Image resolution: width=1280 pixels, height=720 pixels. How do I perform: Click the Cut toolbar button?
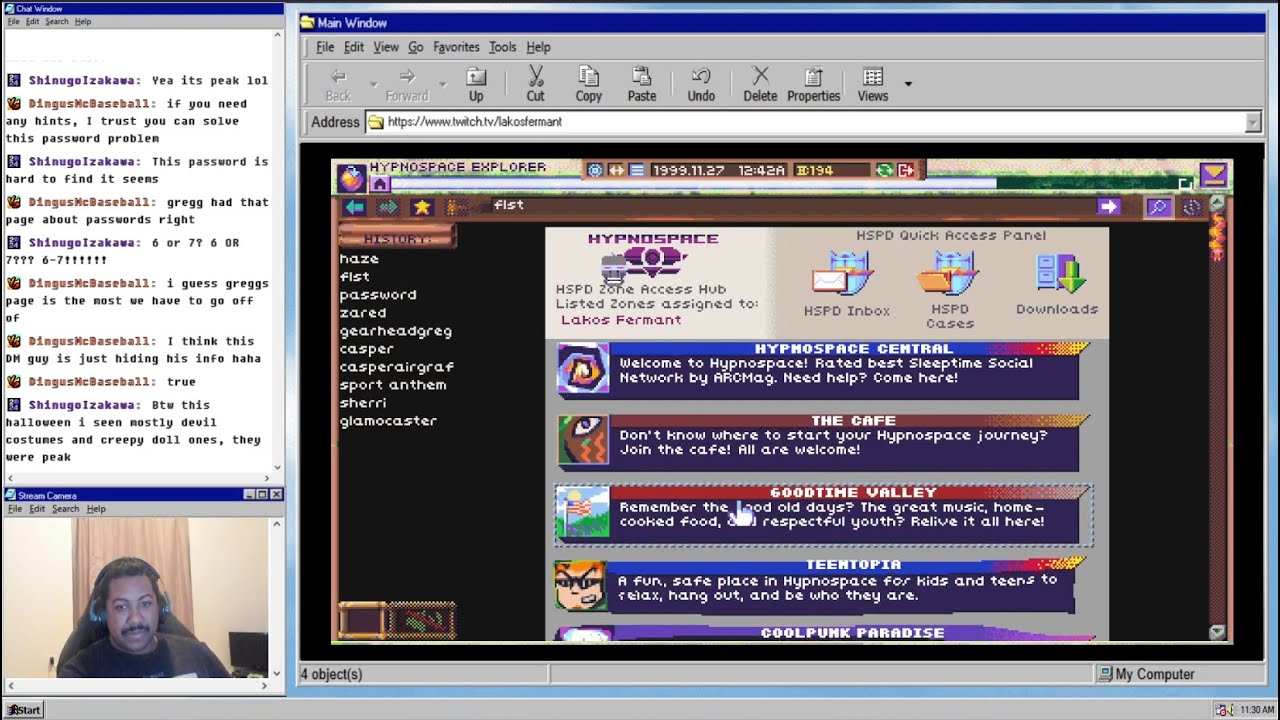pyautogui.click(x=536, y=84)
